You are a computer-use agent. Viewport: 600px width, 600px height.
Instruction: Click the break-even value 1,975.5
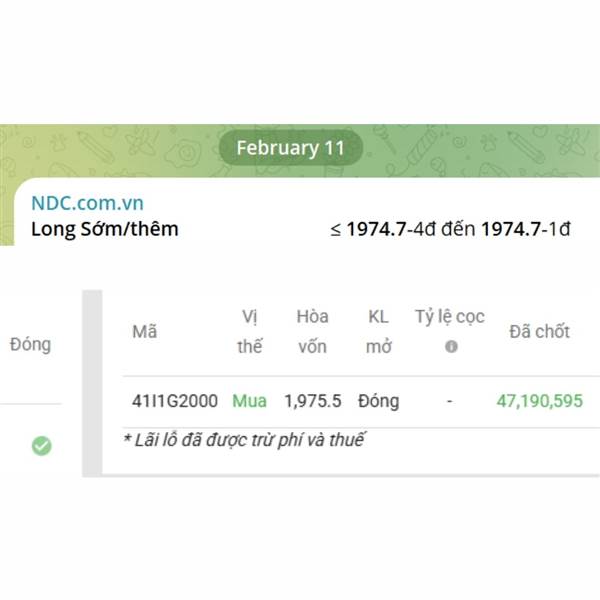pyautogui.click(x=313, y=401)
